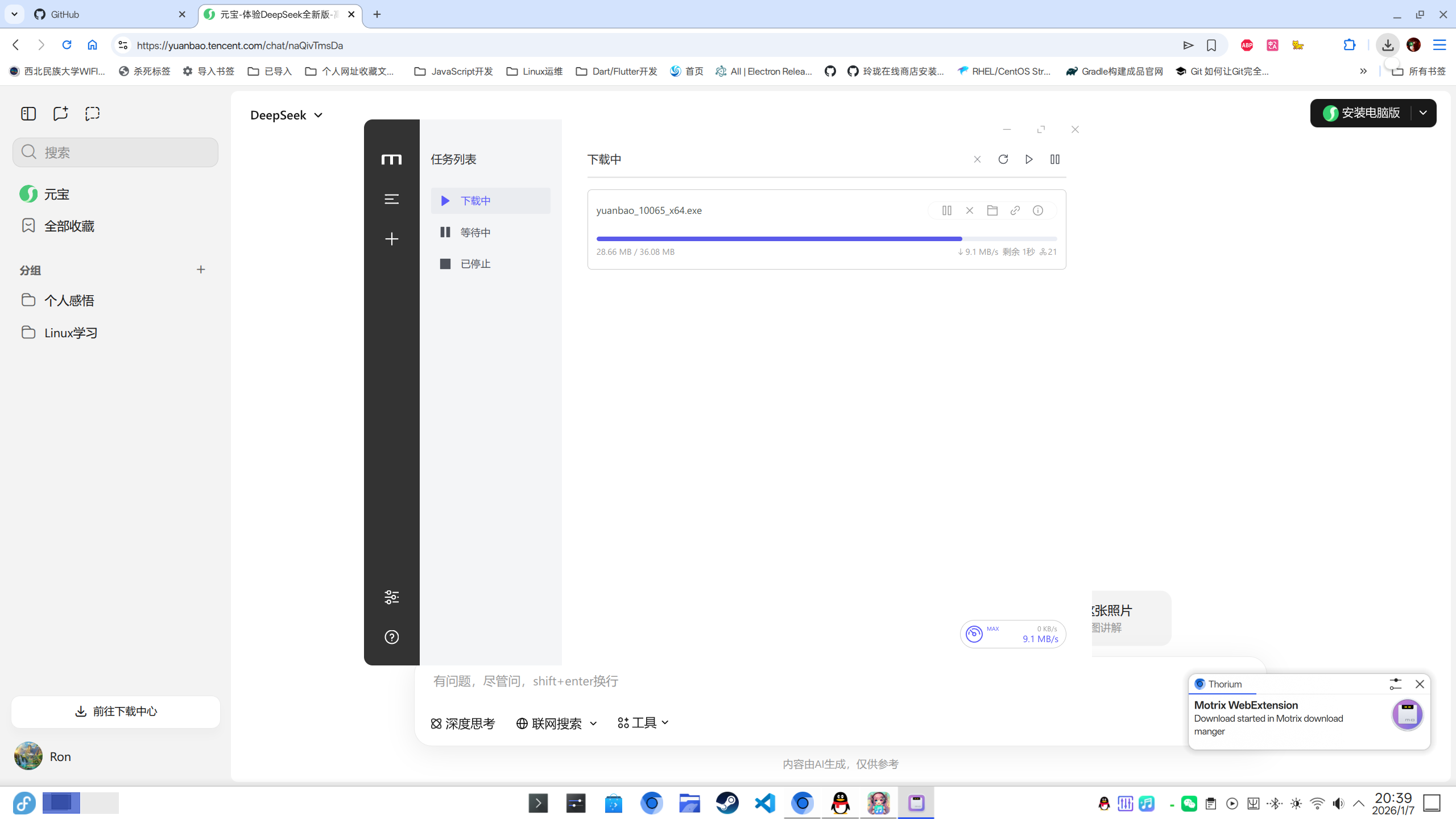Viewport: 1456px width, 819px height.
Task: Open Motrix help icon
Action: point(391,637)
